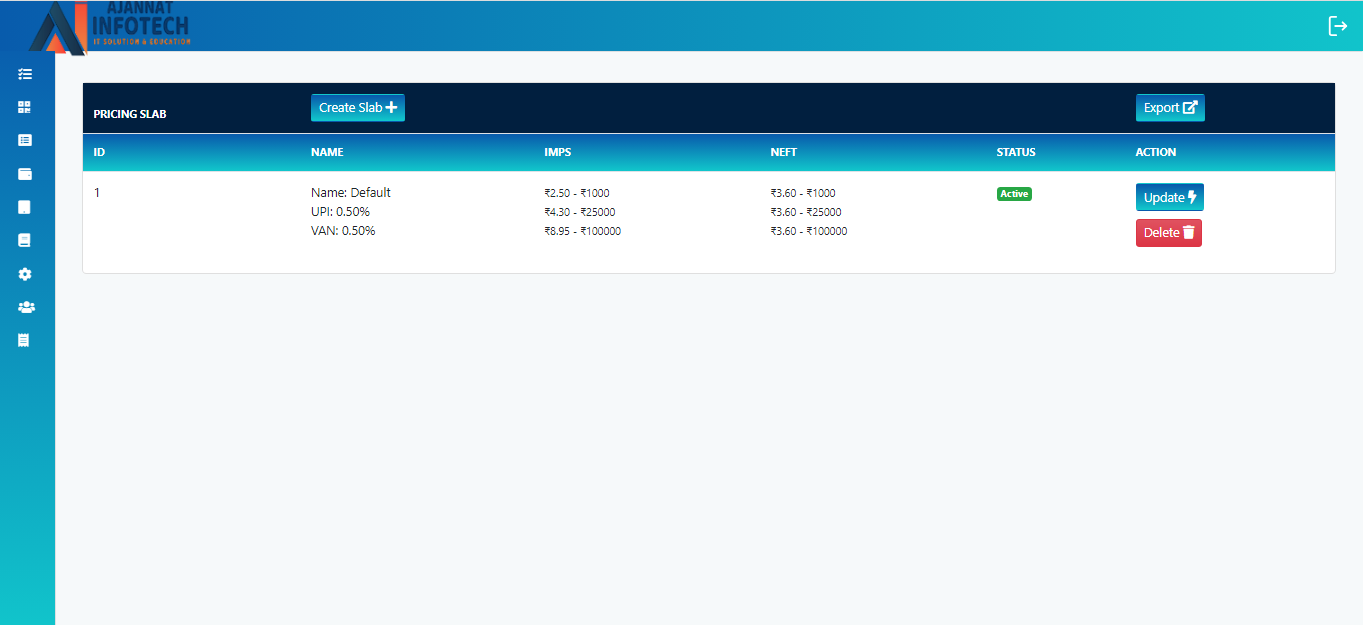1363x625 pixels.
Task: Click the STATUS column header
Action: [1015, 152]
